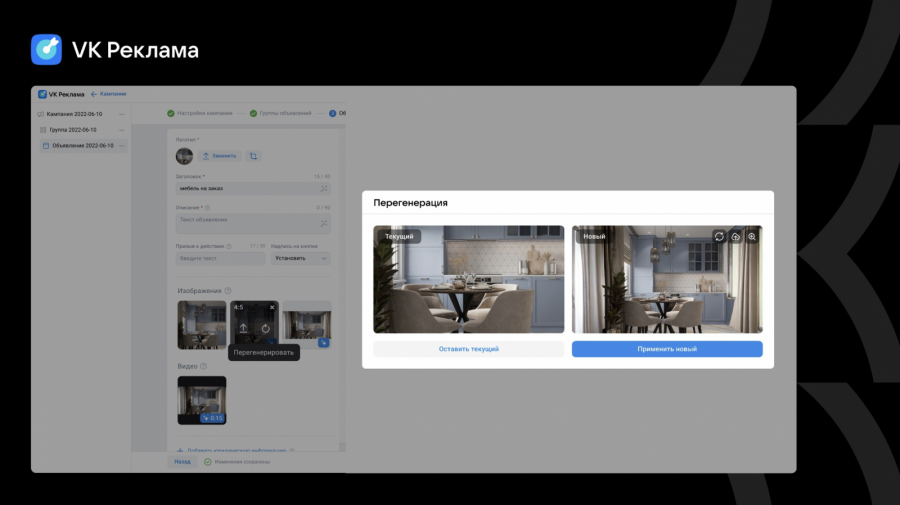The width and height of the screenshot is (900, 505).
Task: Click the regenerate icon on the Новый image
Action: tap(719, 236)
